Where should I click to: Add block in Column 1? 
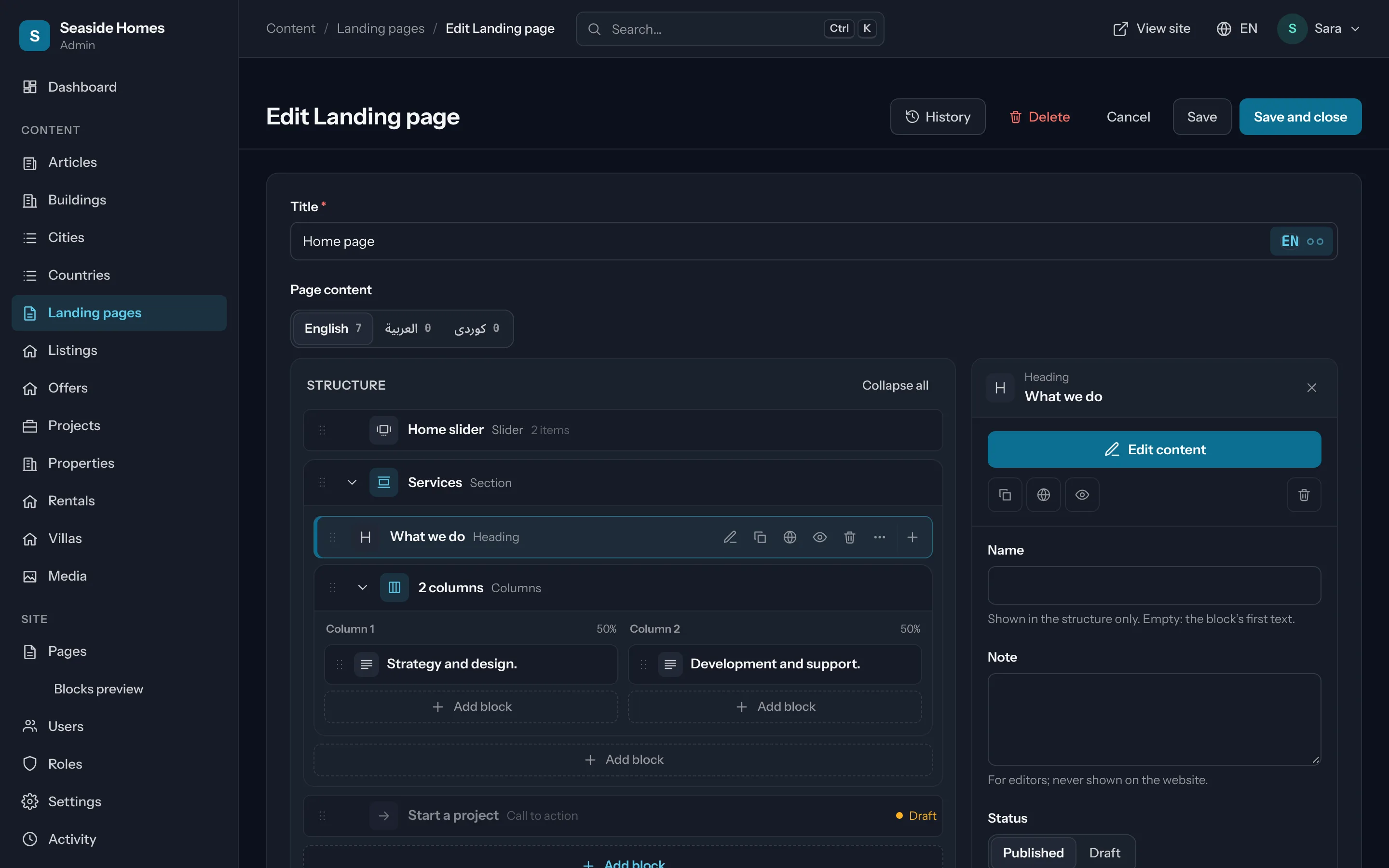pyautogui.click(x=471, y=706)
